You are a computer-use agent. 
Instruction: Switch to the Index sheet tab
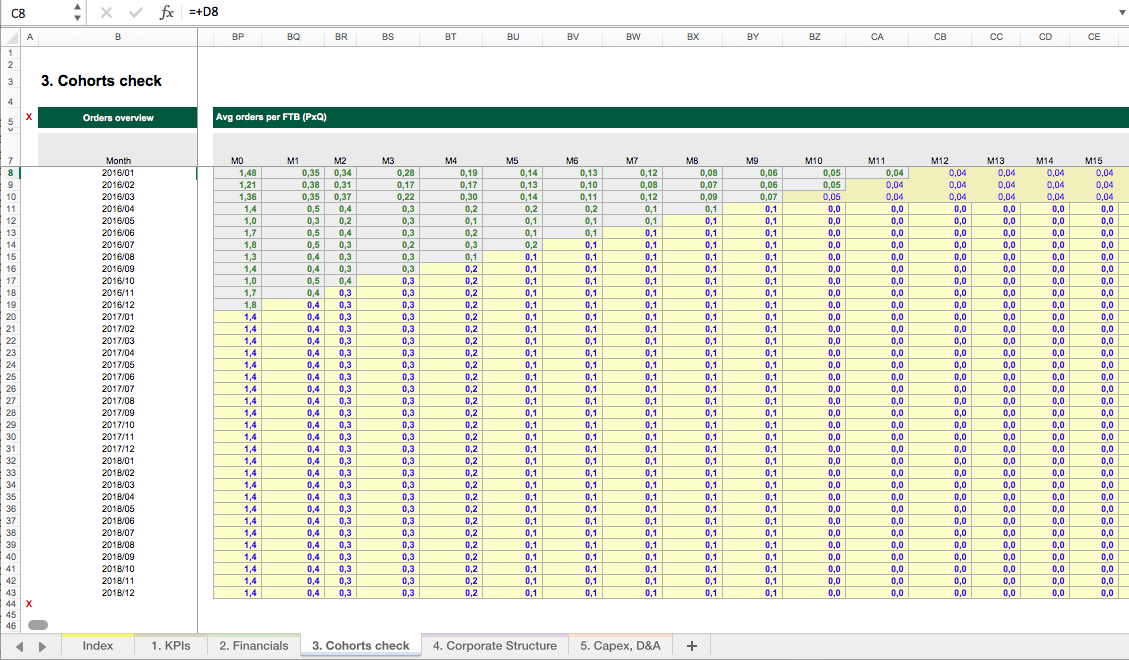click(x=98, y=646)
